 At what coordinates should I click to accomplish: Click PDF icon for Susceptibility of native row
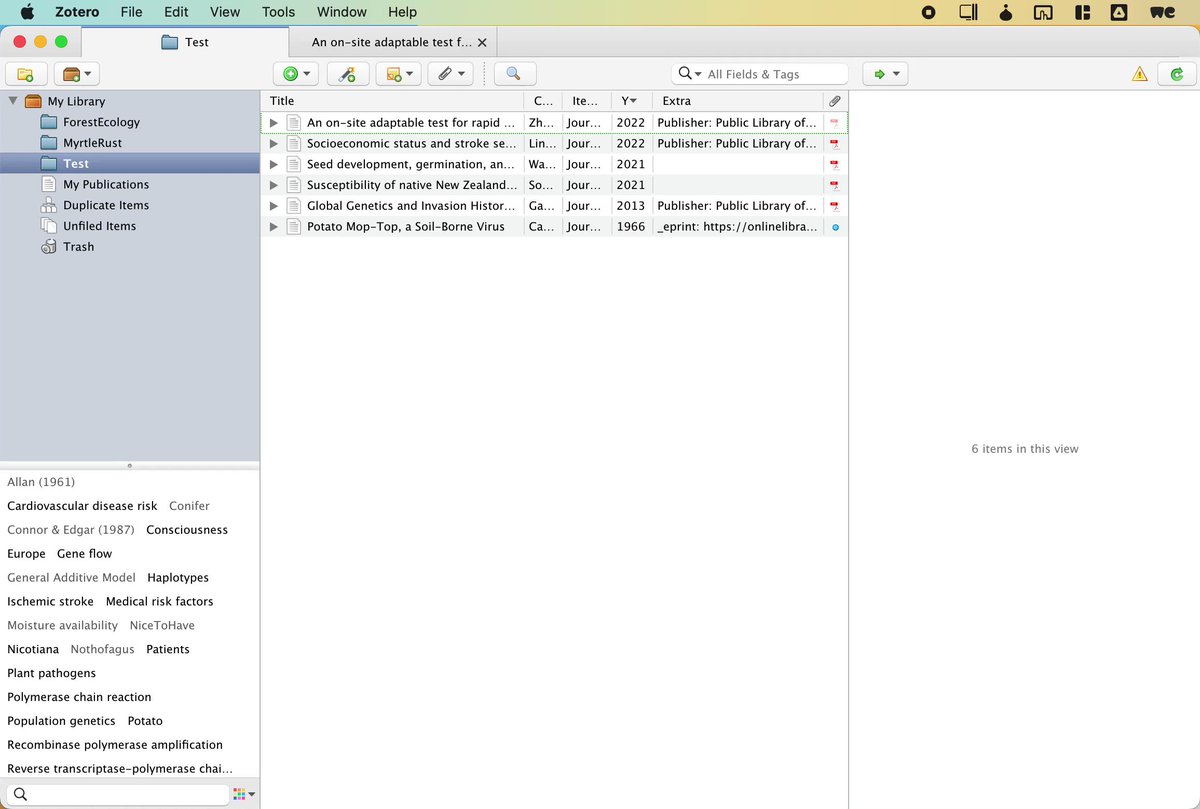[834, 185]
